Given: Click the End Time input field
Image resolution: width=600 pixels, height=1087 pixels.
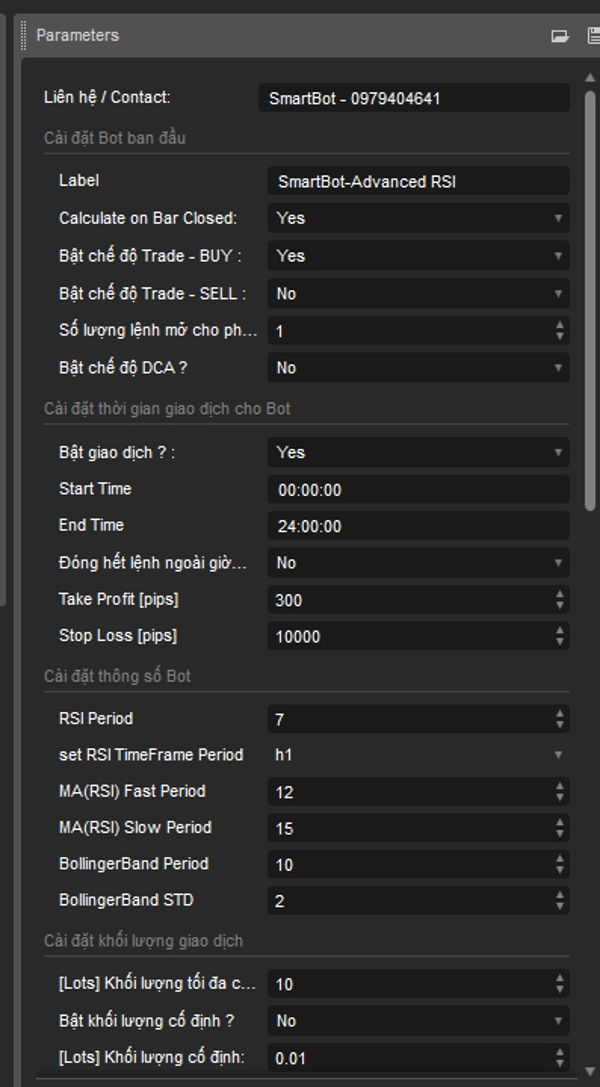Looking at the screenshot, I should (x=417, y=526).
